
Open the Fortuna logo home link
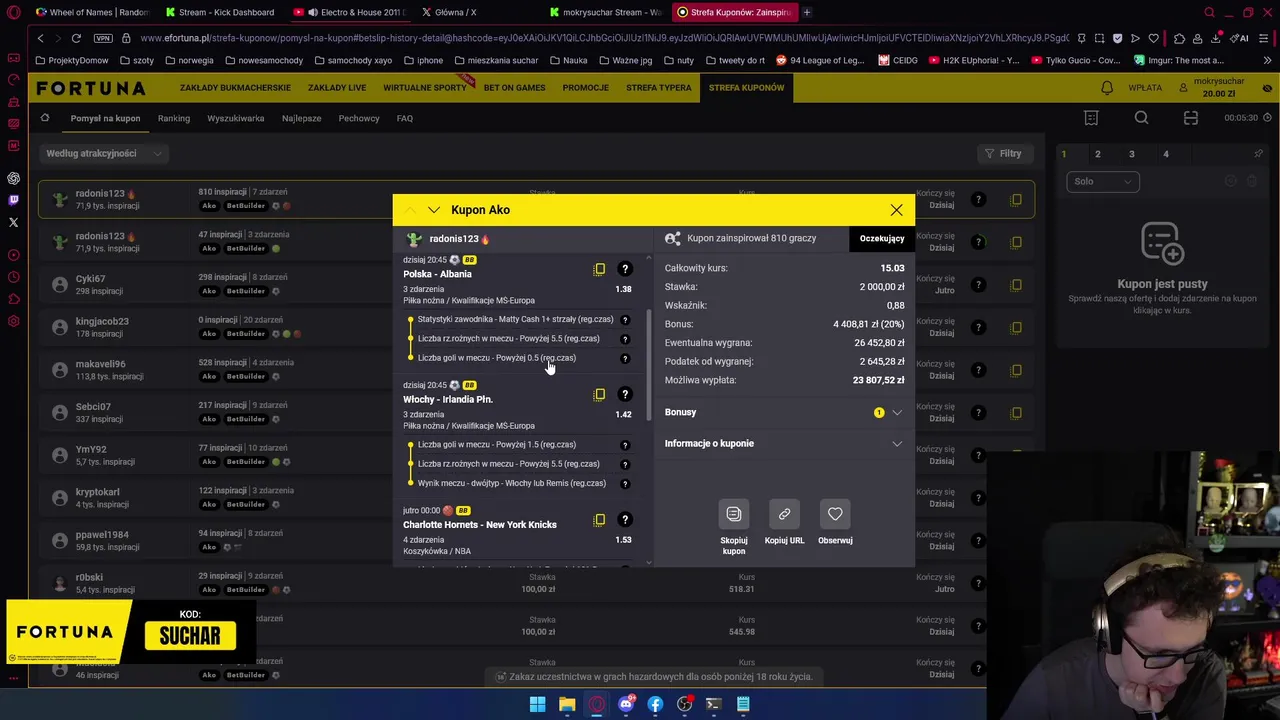(x=91, y=88)
